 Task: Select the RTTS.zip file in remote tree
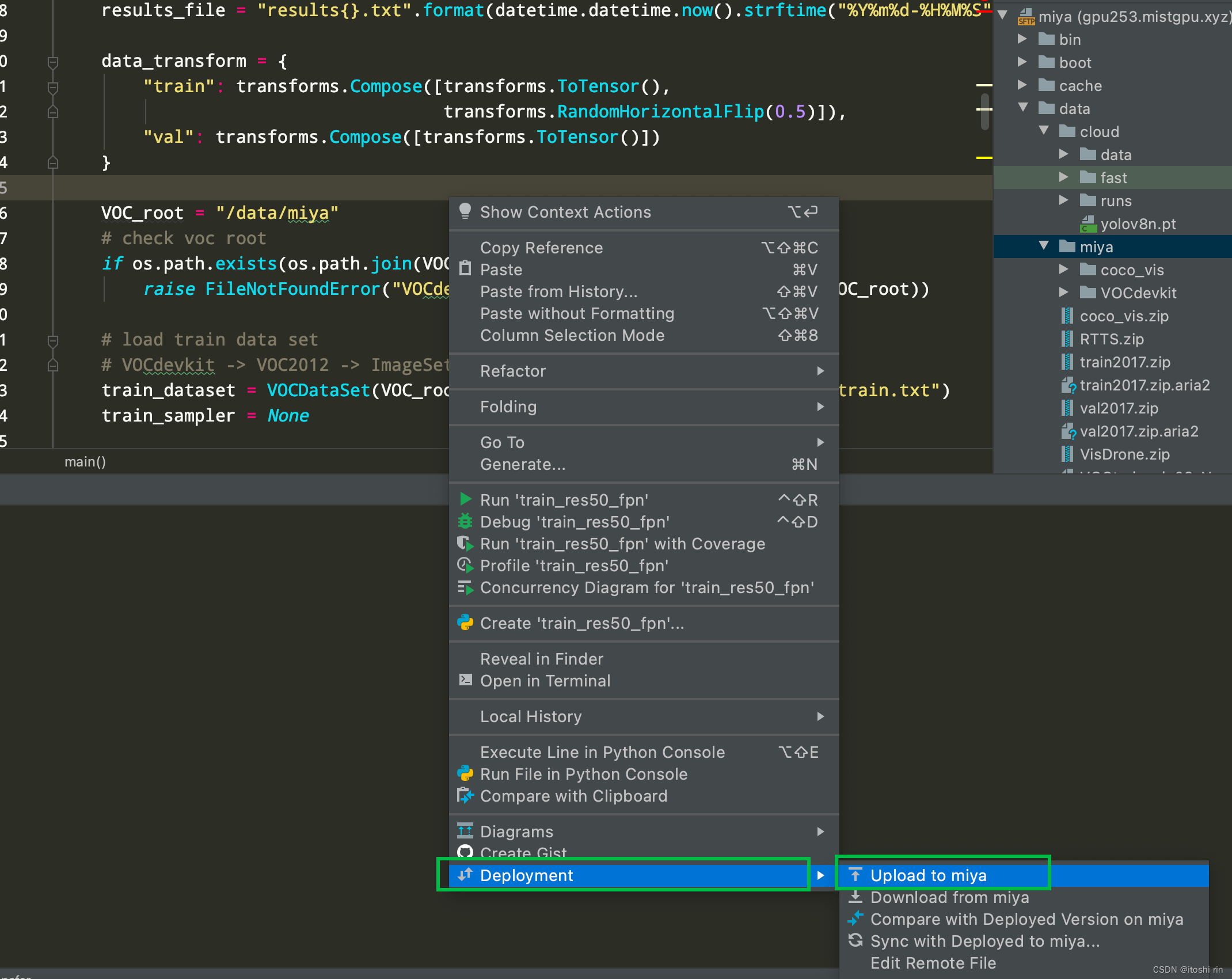[1112, 339]
